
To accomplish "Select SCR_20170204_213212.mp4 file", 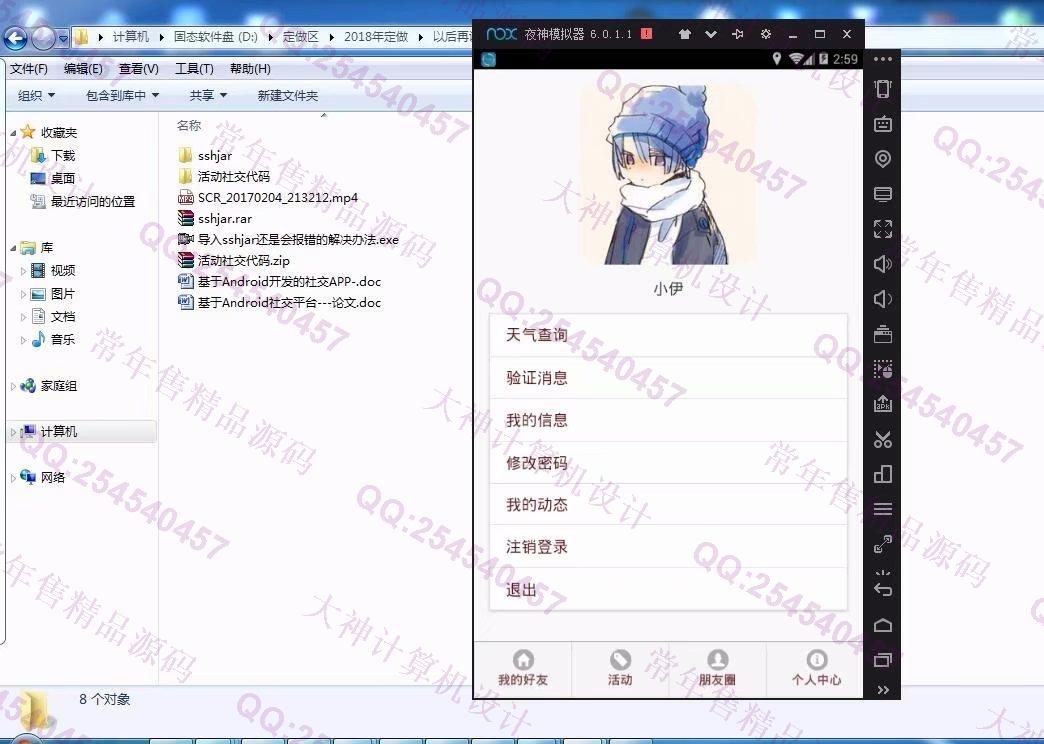I will coord(268,198).
